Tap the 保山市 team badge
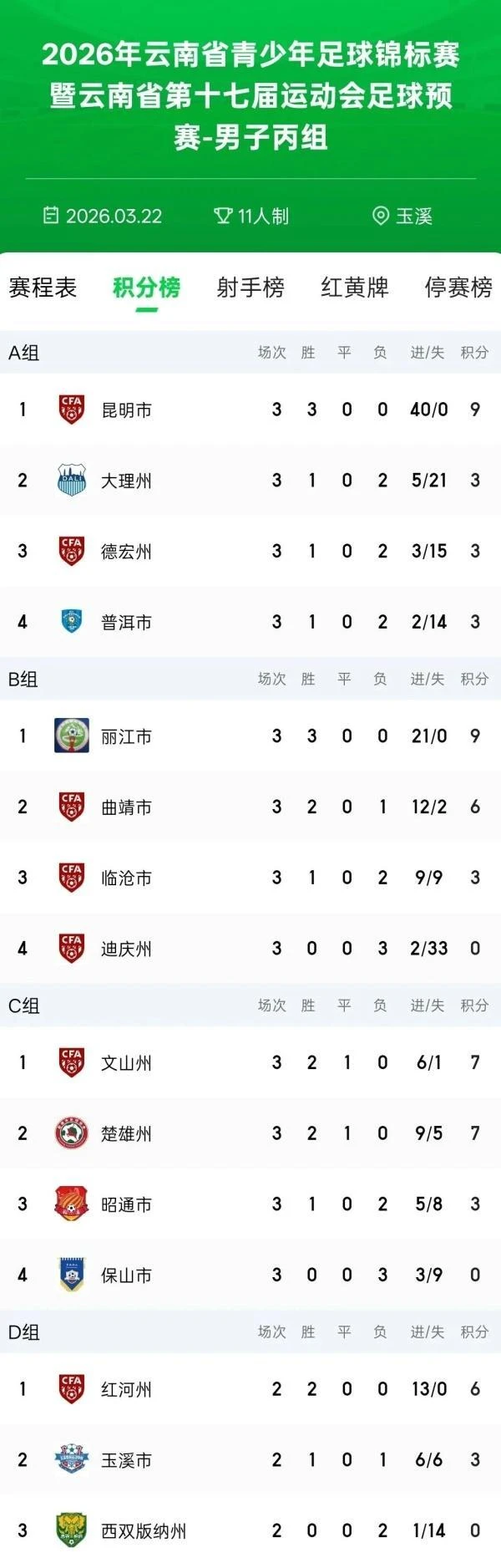The image size is (501, 1568). 72,1275
